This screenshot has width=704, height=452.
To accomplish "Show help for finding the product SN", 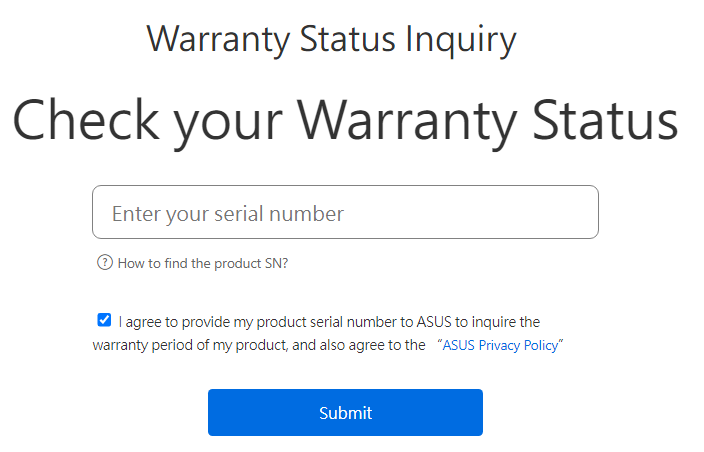I will (203, 264).
